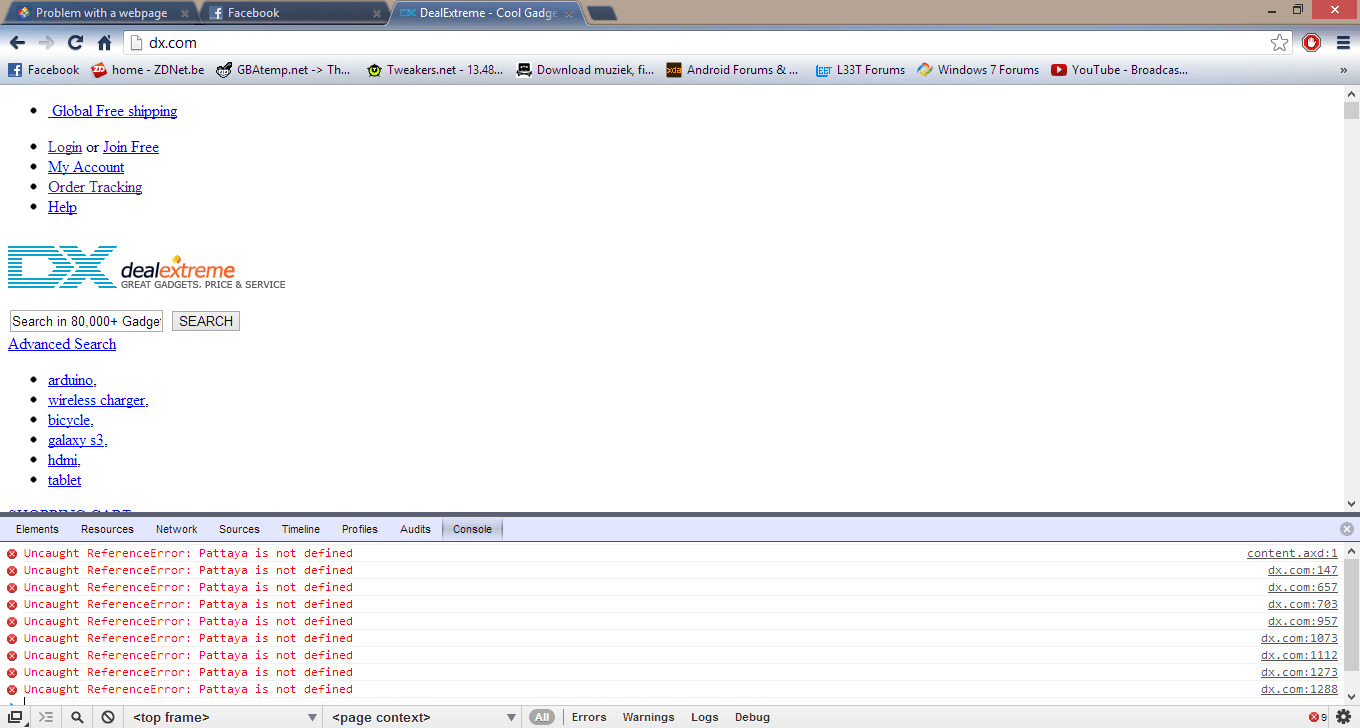Viewport: 1360px width, 728px height.
Task: Click the DealExtreme logo
Action: pyautogui.click(x=147, y=268)
